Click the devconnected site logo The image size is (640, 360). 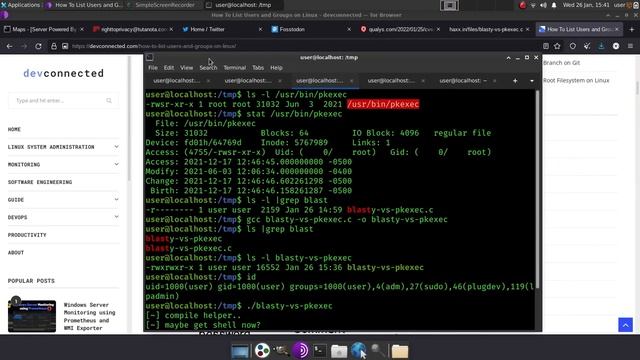coord(63,73)
